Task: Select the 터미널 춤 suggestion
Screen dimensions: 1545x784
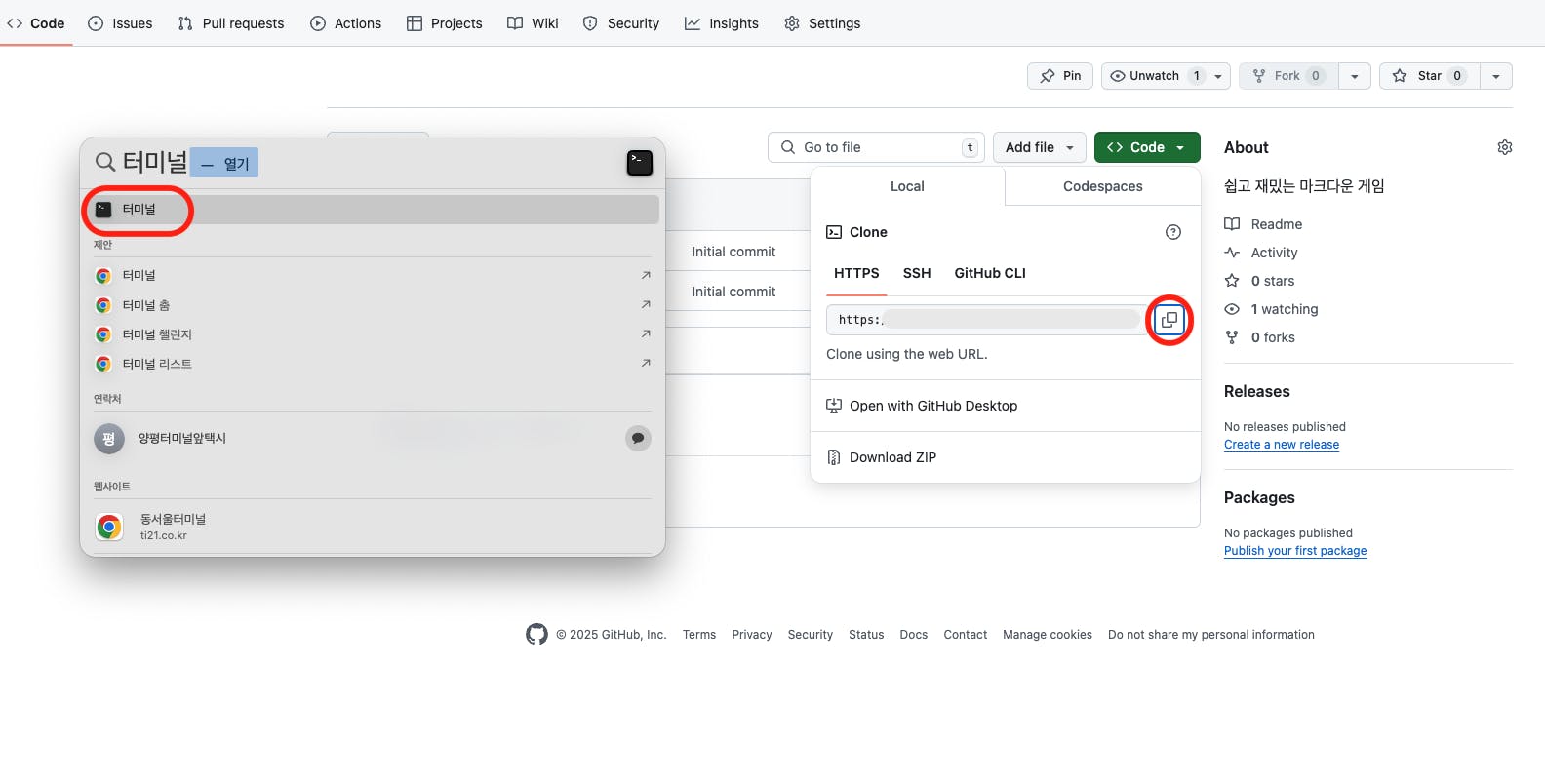Action: tap(373, 305)
